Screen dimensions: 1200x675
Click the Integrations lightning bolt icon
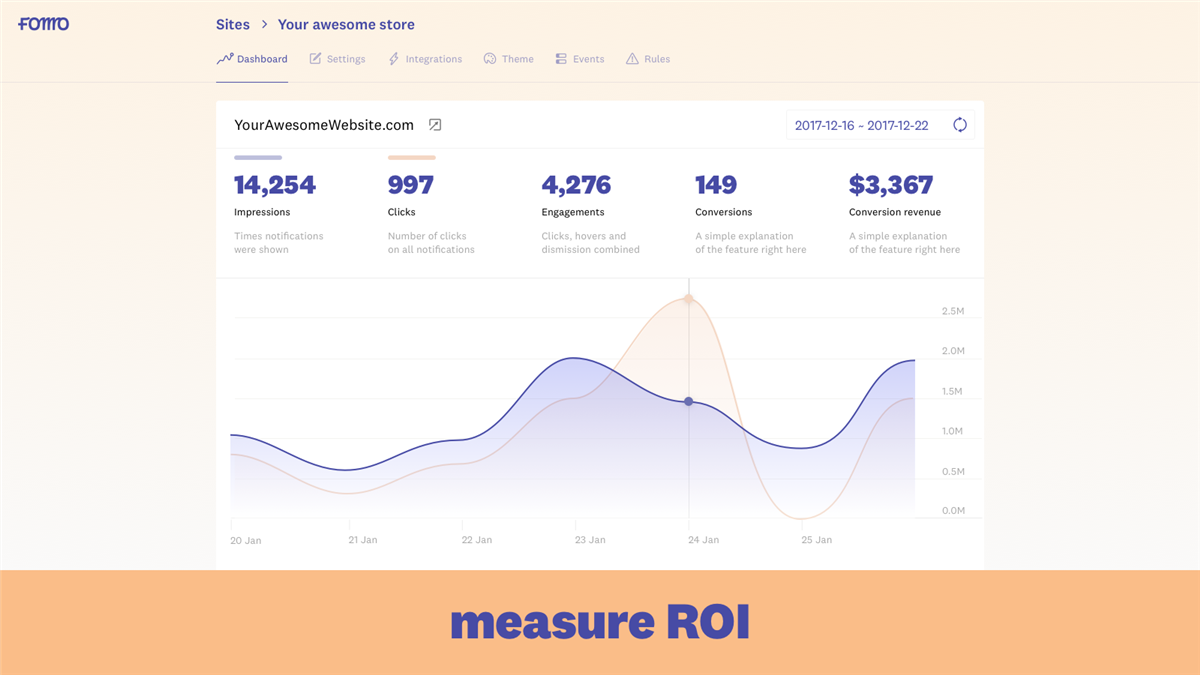[x=394, y=59]
